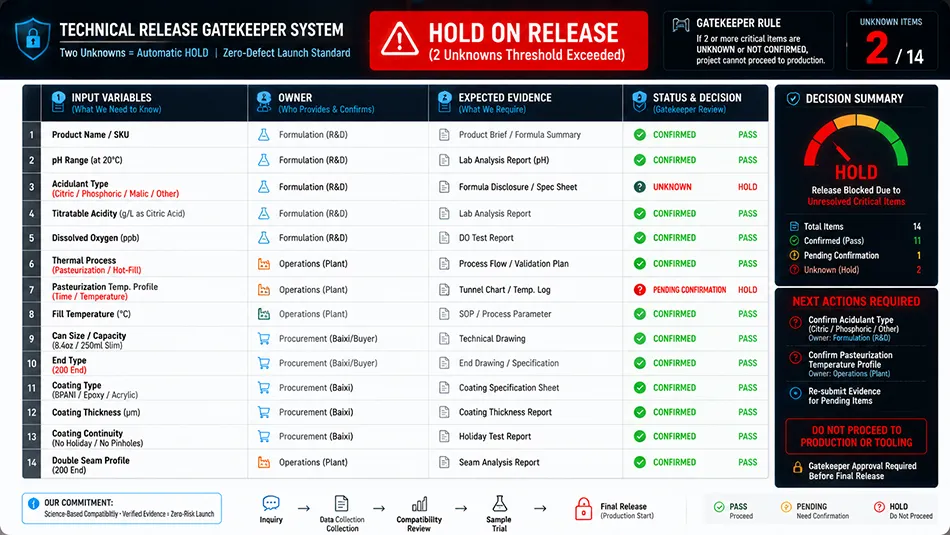Viewport: 950px width, 535px height.
Task: Click "Confirmed (Pass)" row in Decision Summary
Action: click(856, 241)
